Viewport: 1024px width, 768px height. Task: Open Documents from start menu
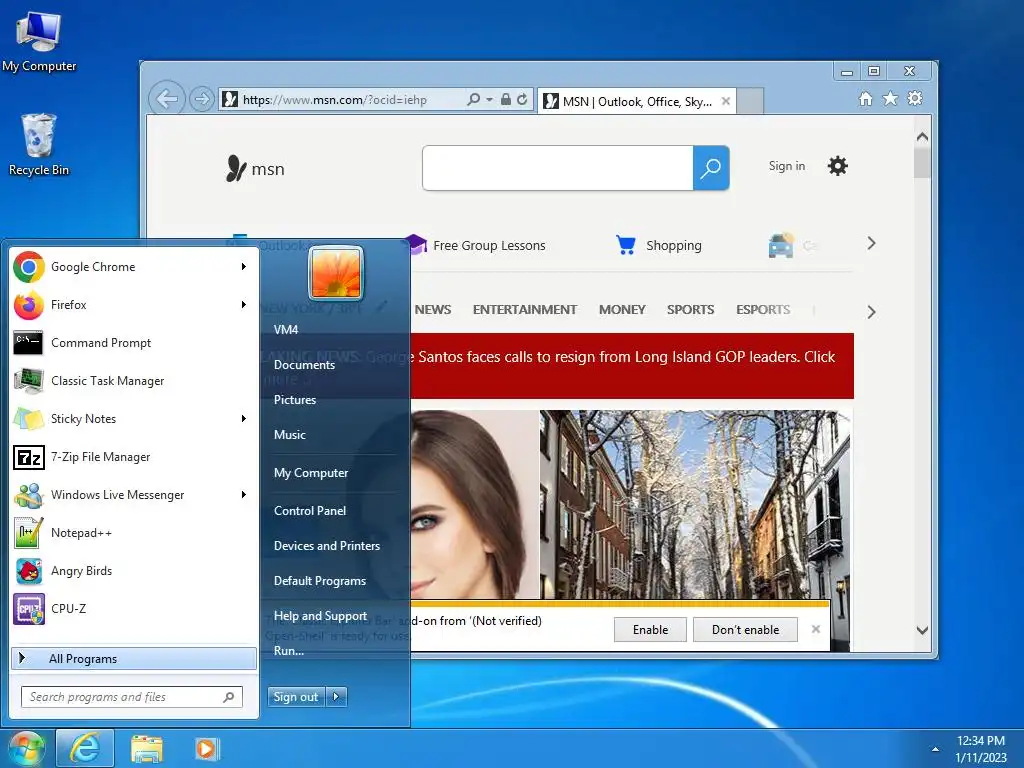tap(304, 364)
